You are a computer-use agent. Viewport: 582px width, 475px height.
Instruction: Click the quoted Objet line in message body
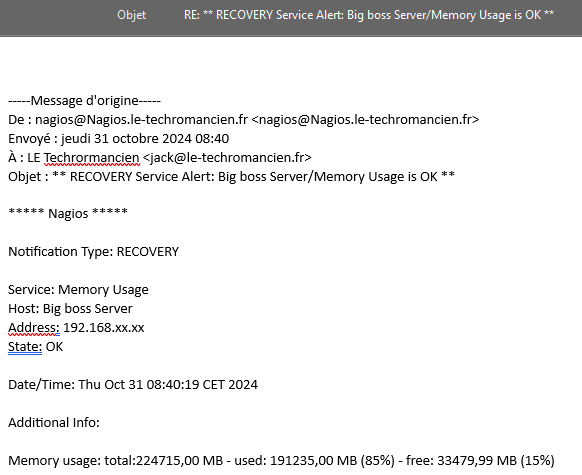232,177
